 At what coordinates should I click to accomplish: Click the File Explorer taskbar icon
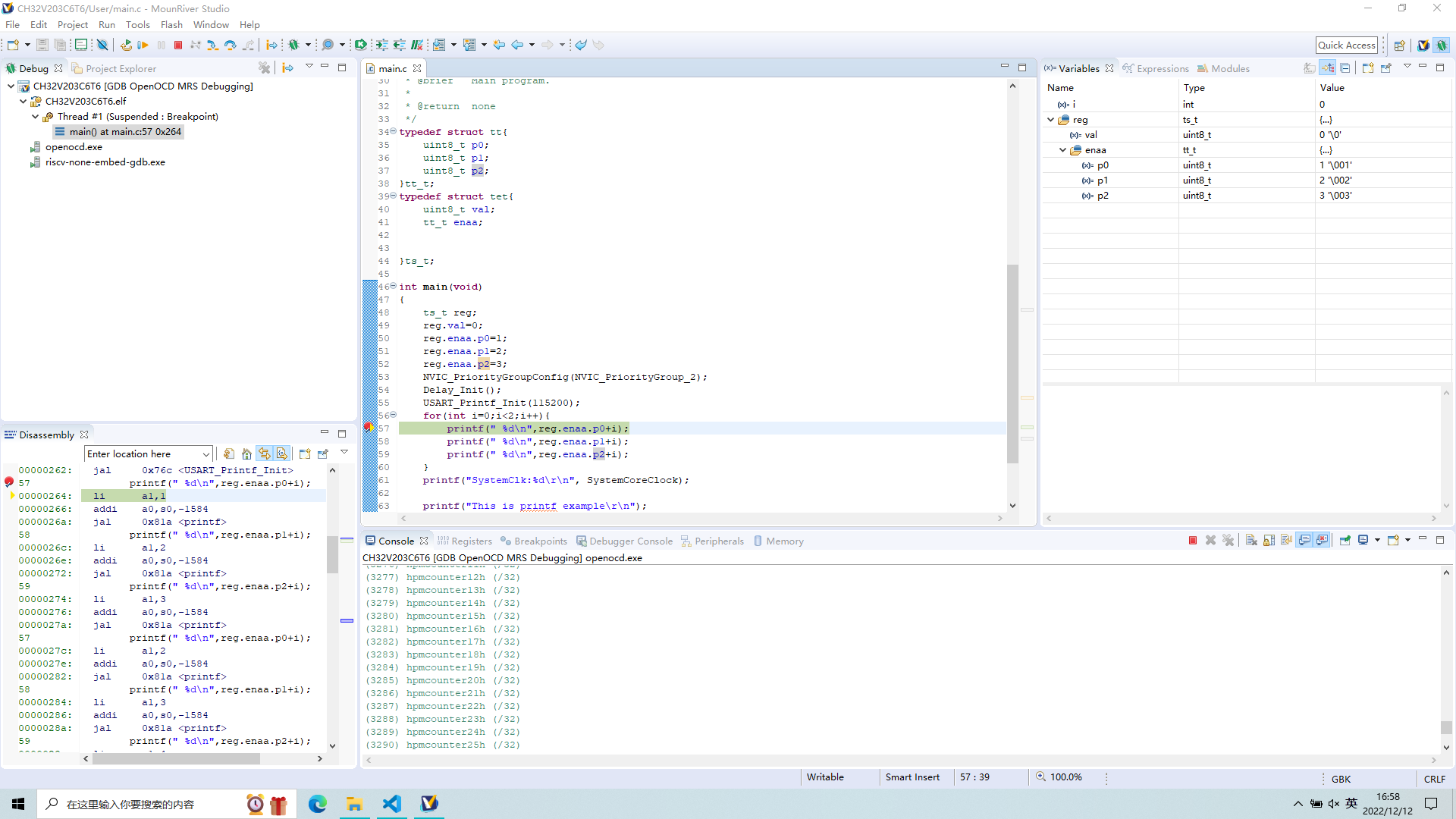click(355, 804)
